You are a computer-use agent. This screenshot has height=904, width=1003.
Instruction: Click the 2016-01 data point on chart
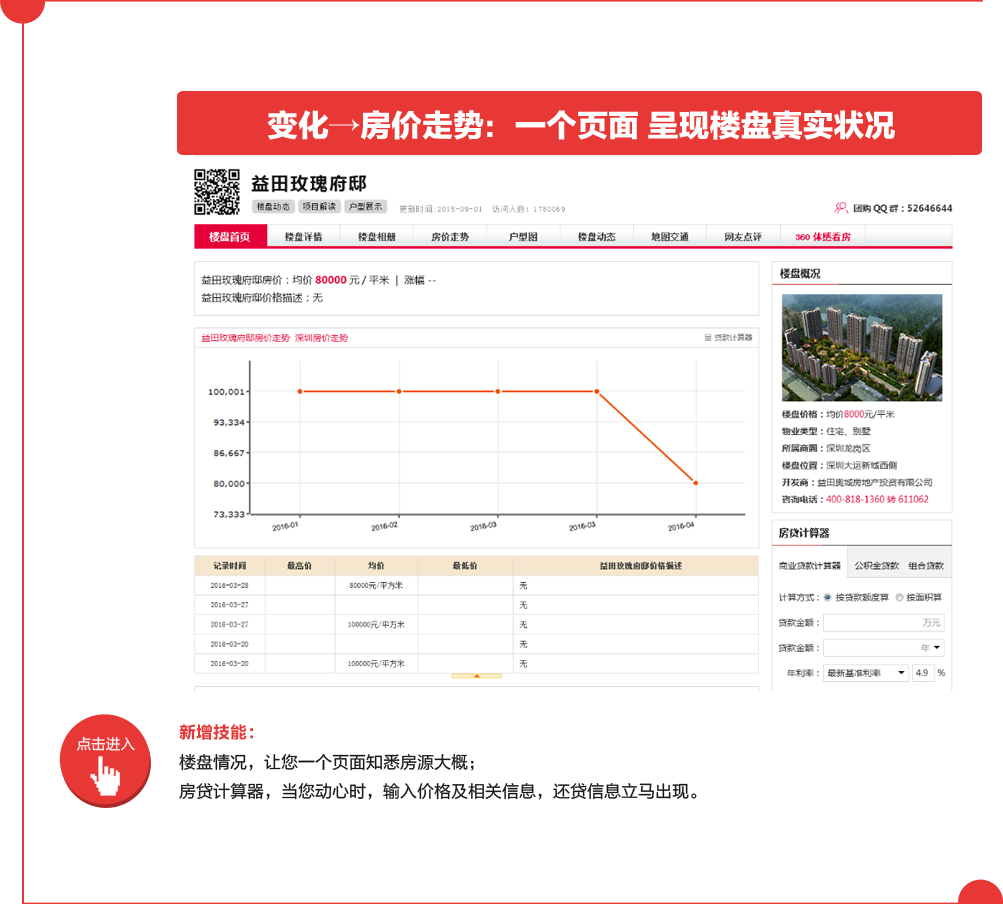pos(300,392)
